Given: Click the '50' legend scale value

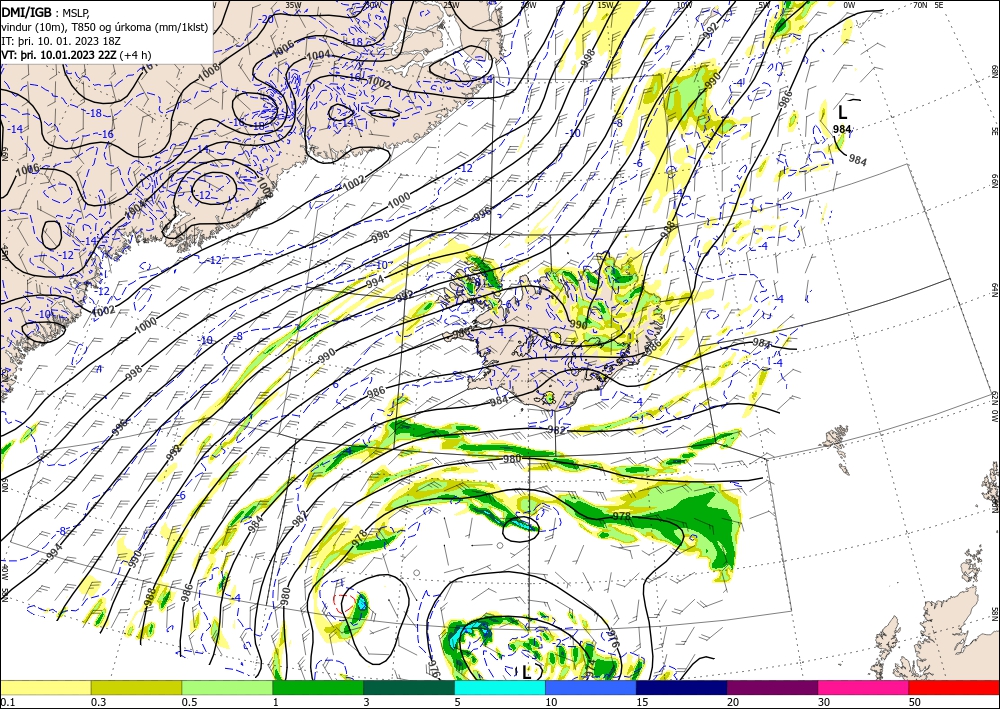Looking at the screenshot, I should coord(915,702).
